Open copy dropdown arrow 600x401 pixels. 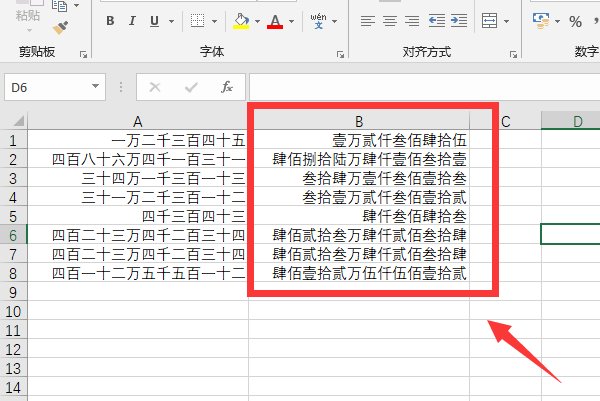77,5
